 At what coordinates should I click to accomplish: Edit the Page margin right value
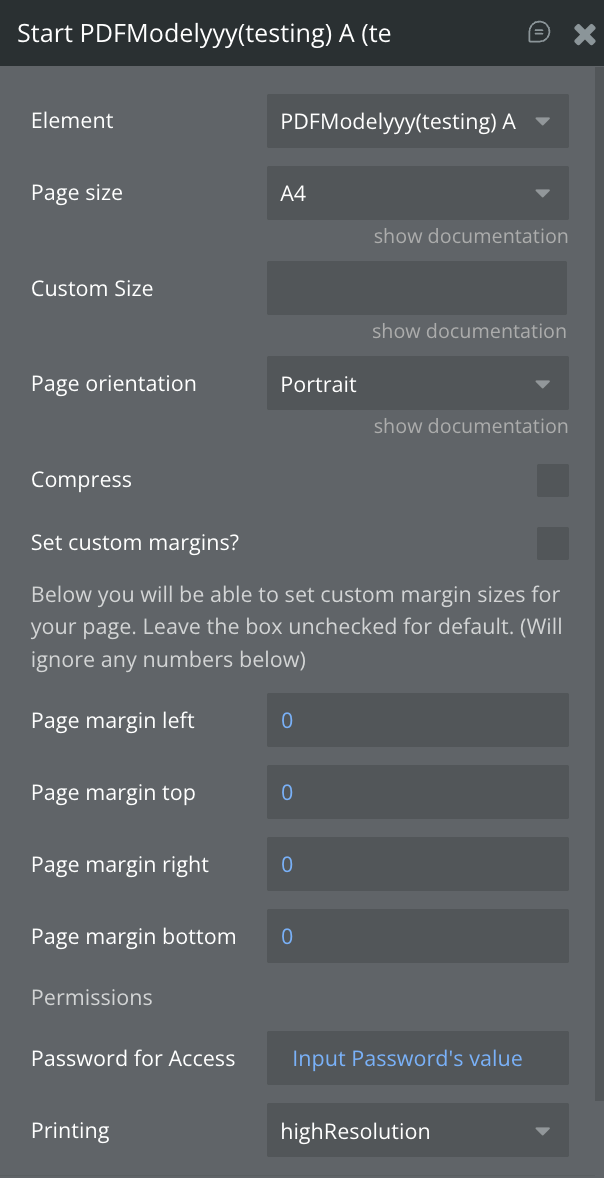(417, 864)
